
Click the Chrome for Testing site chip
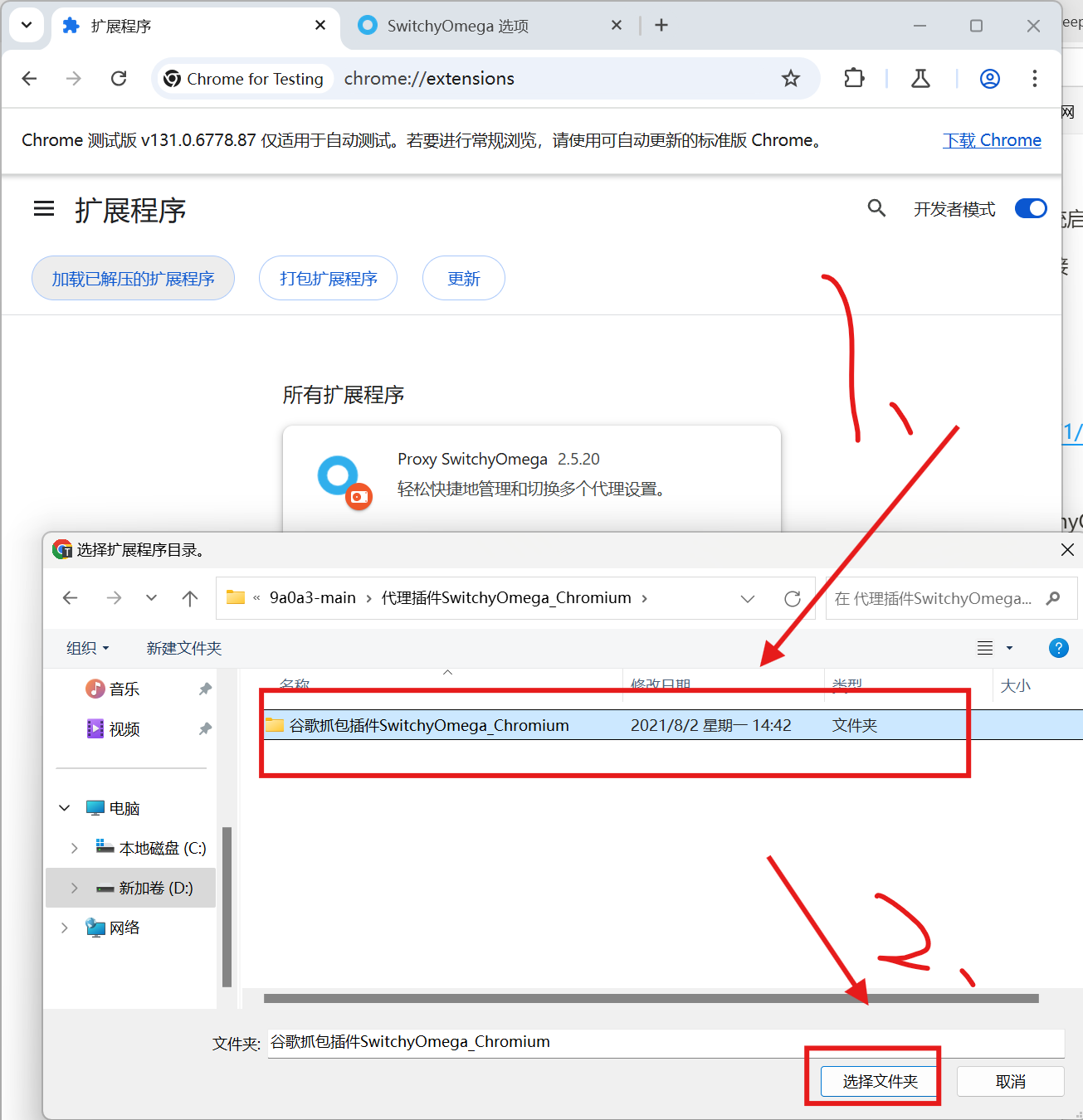(244, 79)
